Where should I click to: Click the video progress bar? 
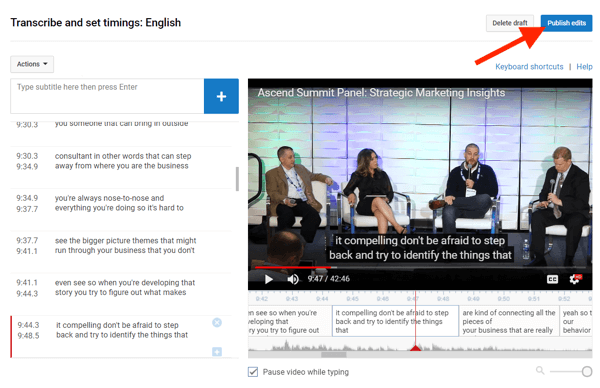click(420, 267)
